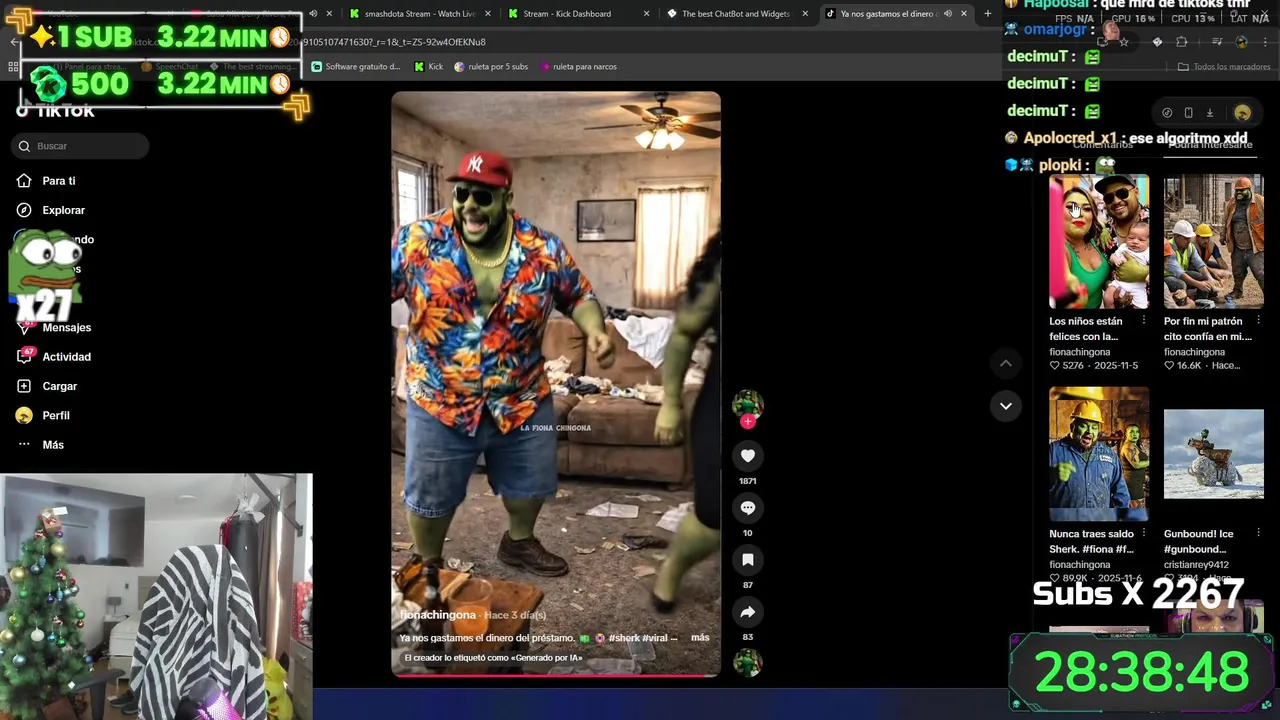
Task: Switch to the Comentarios tab
Action: pos(1102,145)
